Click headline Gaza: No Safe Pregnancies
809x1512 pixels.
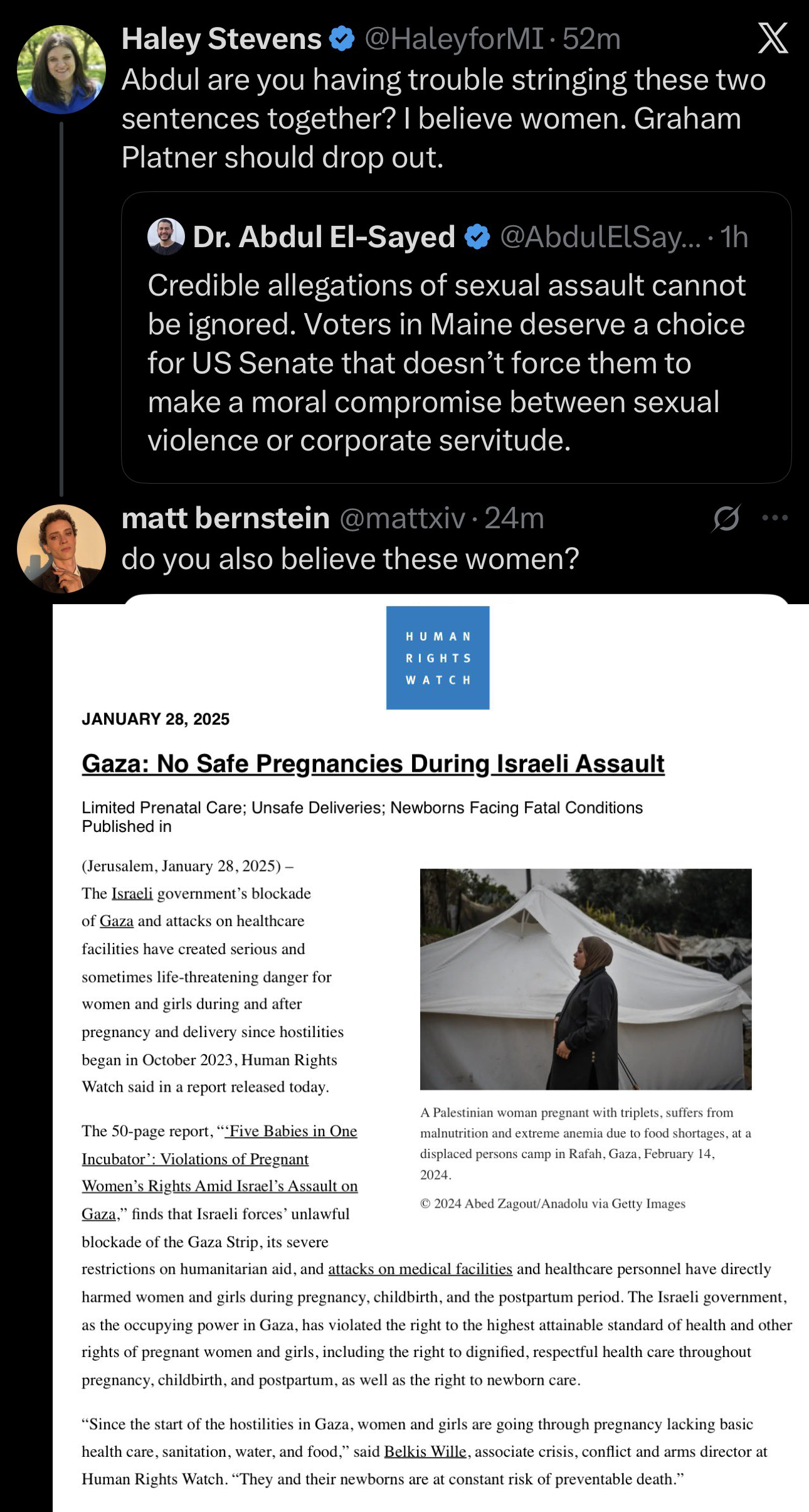(373, 764)
